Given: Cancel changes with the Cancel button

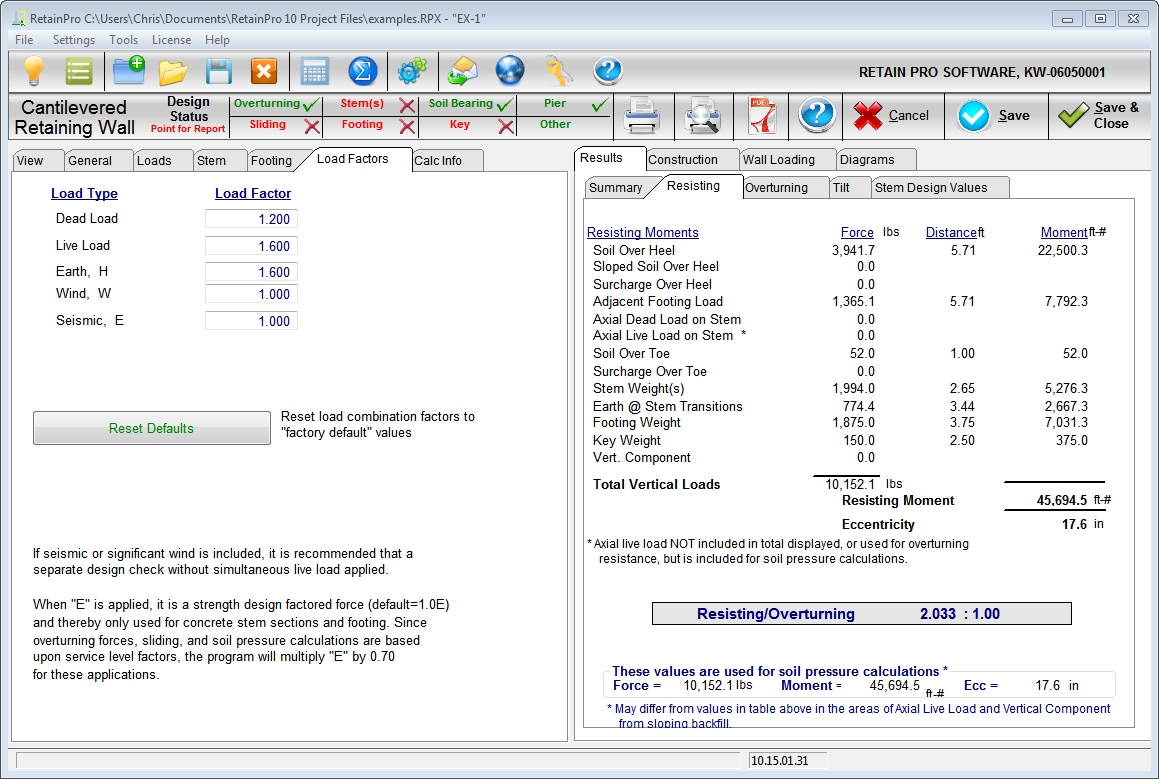Looking at the screenshot, I should [x=894, y=116].
